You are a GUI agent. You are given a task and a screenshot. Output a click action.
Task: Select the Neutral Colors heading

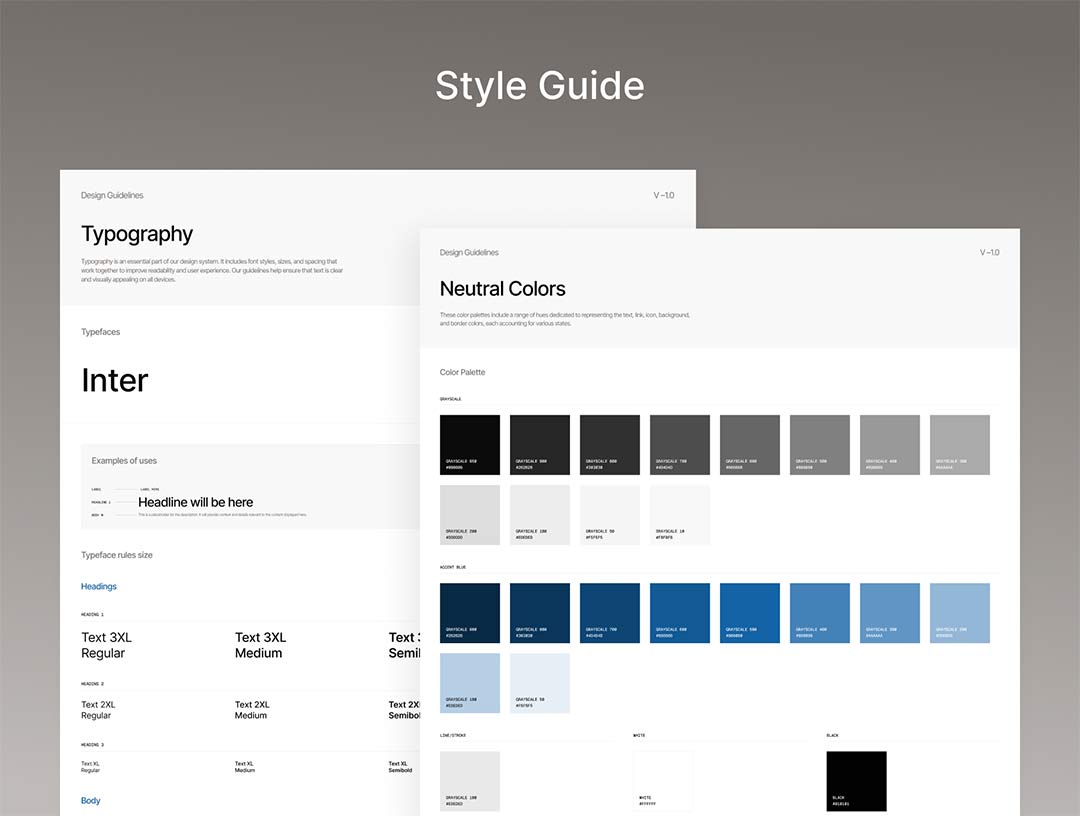503,289
